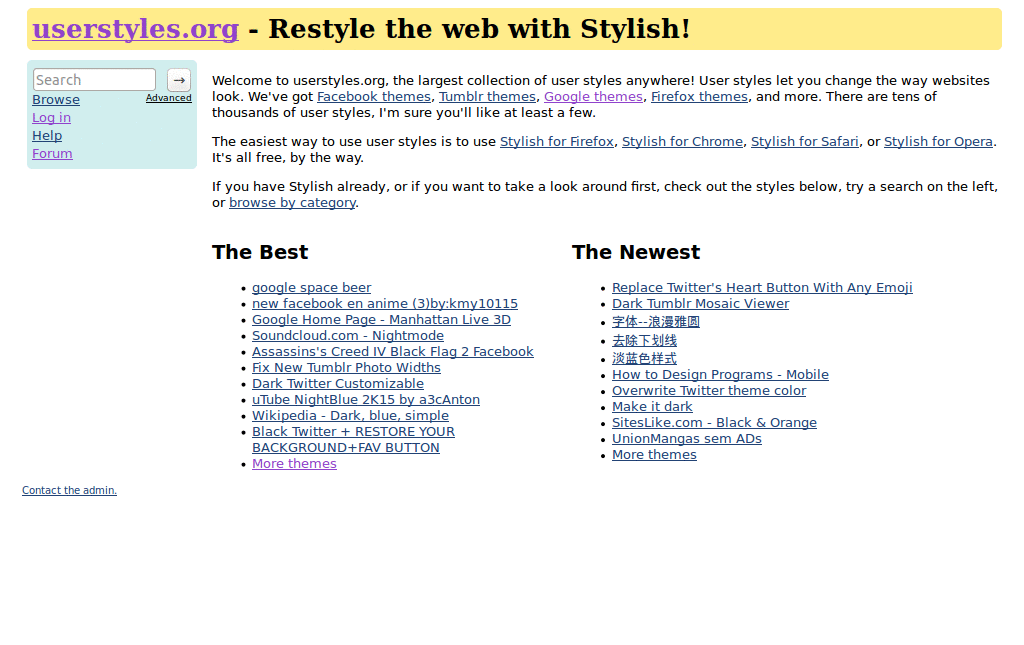Open Facebook themes link

coord(374,97)
